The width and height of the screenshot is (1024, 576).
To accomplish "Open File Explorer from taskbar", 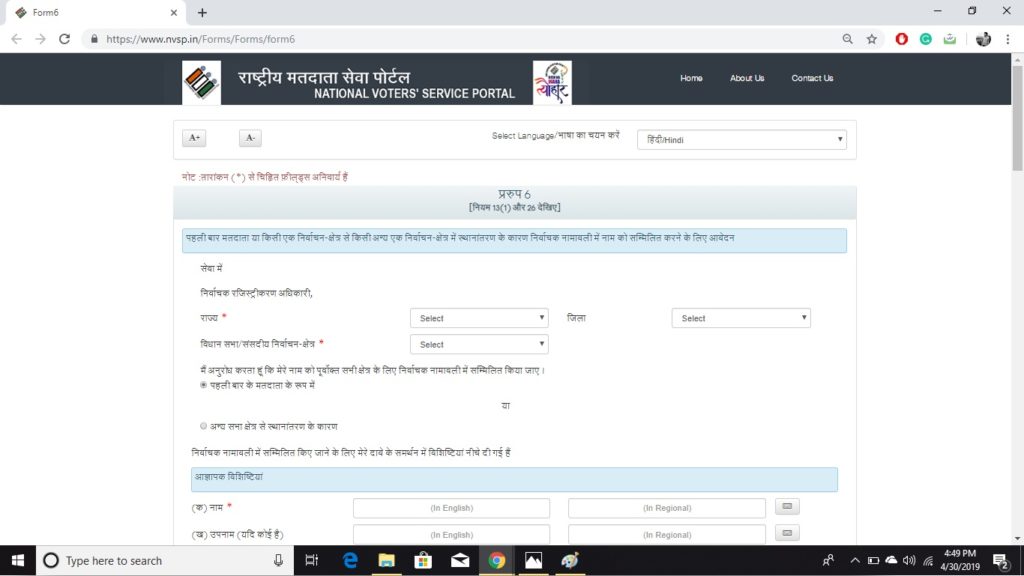I will point(387,560).
